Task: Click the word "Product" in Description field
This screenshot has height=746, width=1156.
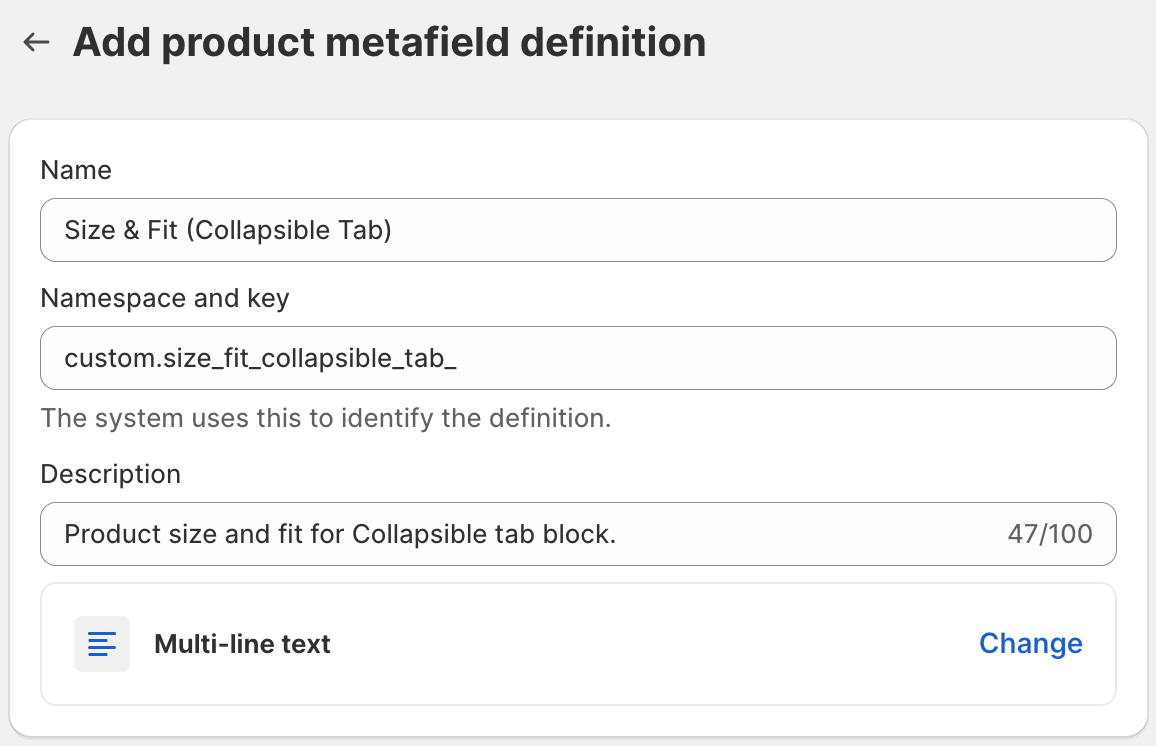Action: coord(106,534)
